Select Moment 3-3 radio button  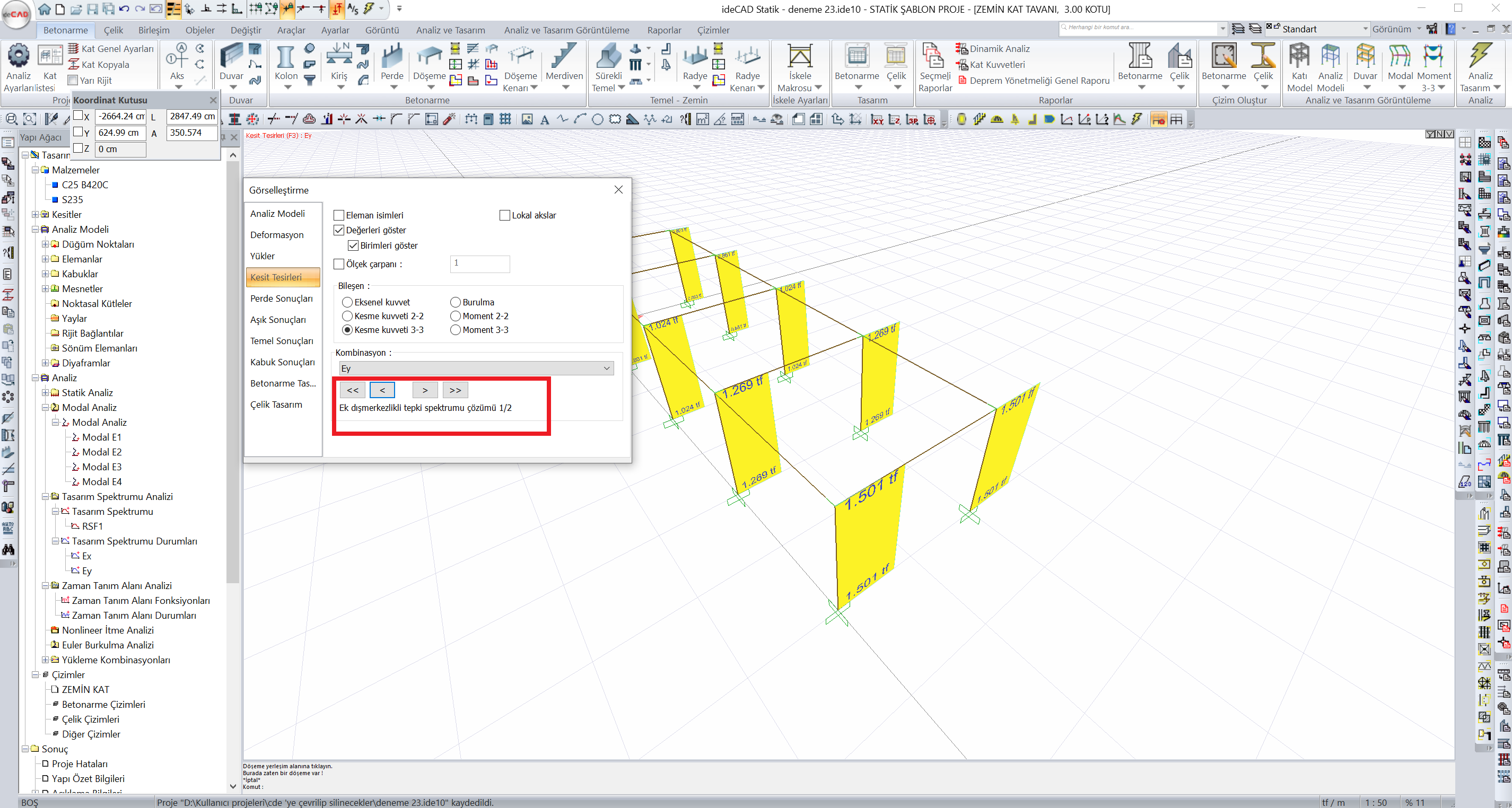coord(456,330)
